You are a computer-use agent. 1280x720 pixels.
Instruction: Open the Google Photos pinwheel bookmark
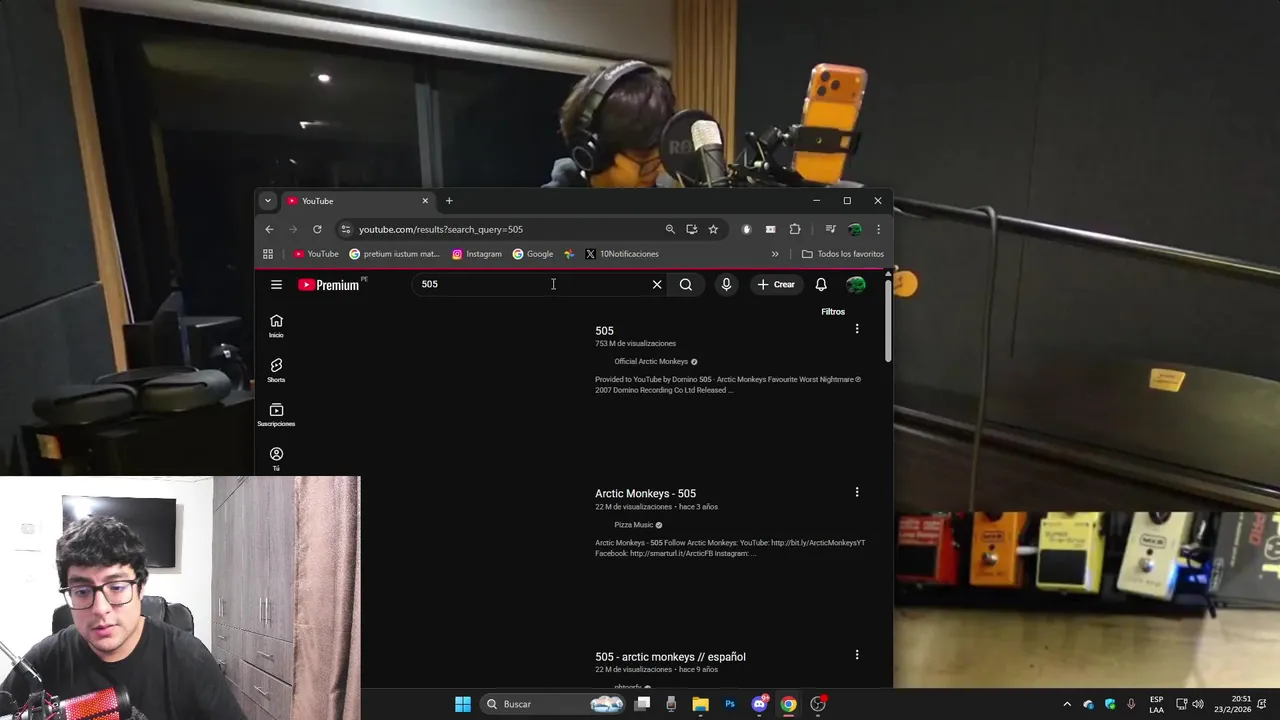(x=569, y=254)
